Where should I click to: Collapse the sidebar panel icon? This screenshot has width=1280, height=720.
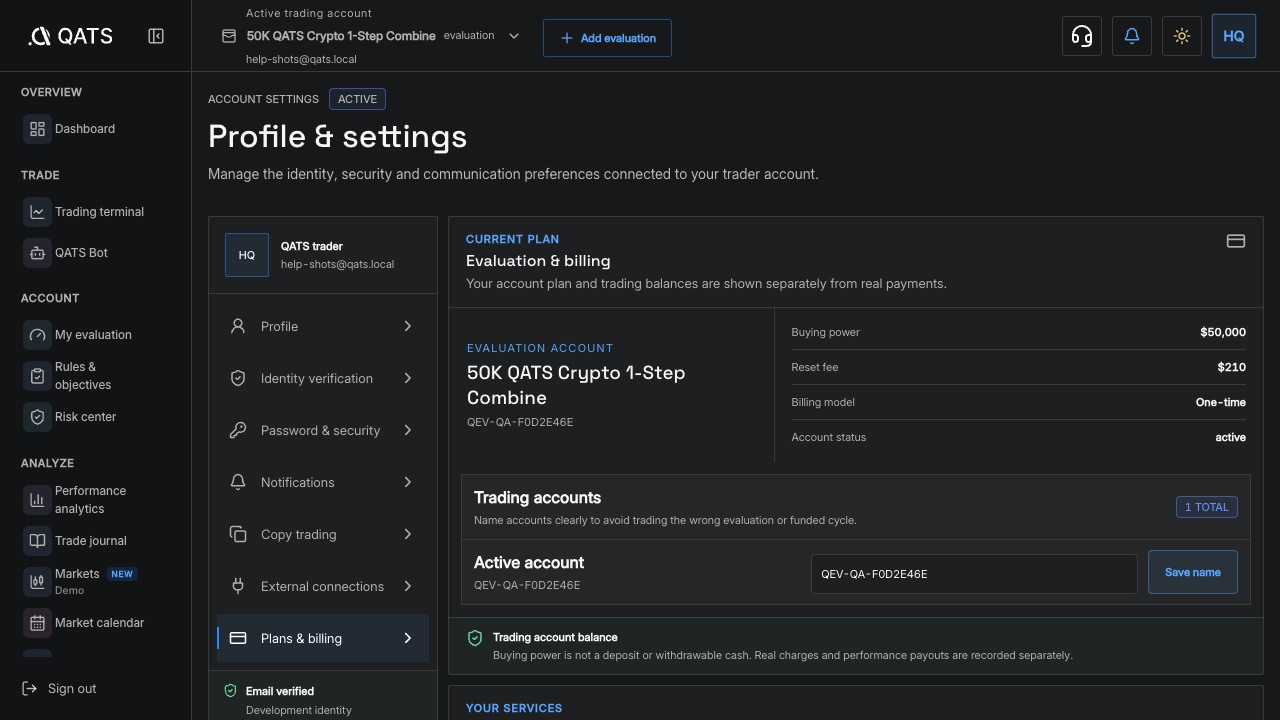tap(156, 36)
